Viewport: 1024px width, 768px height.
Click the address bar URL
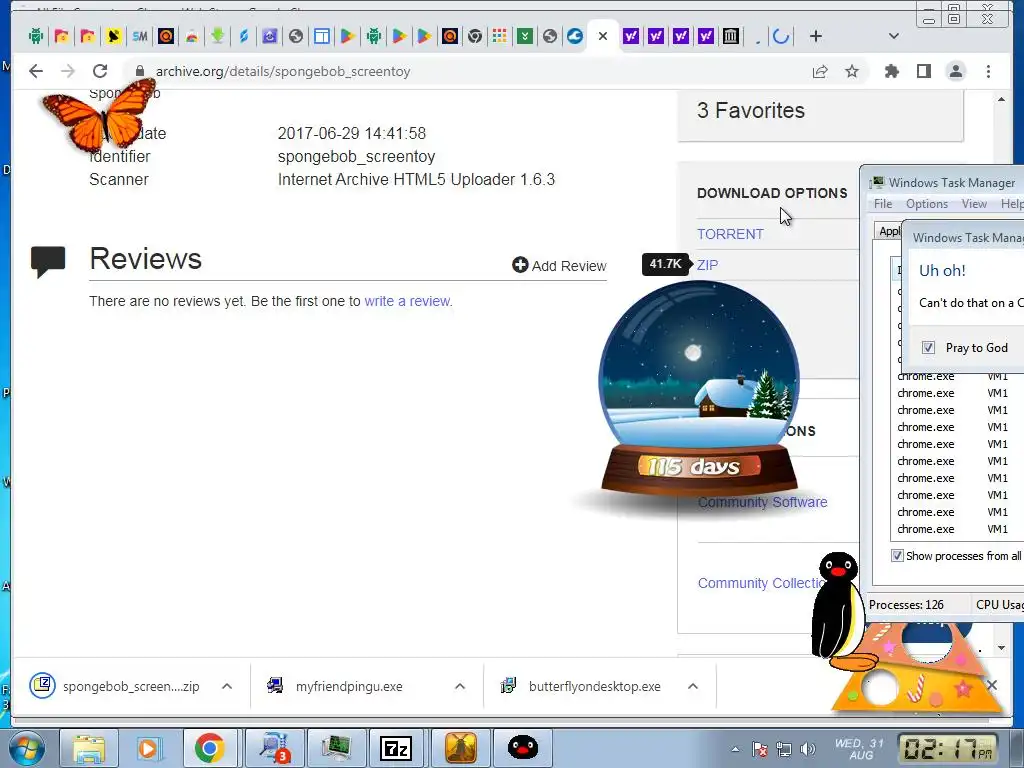tap(283, 71)
